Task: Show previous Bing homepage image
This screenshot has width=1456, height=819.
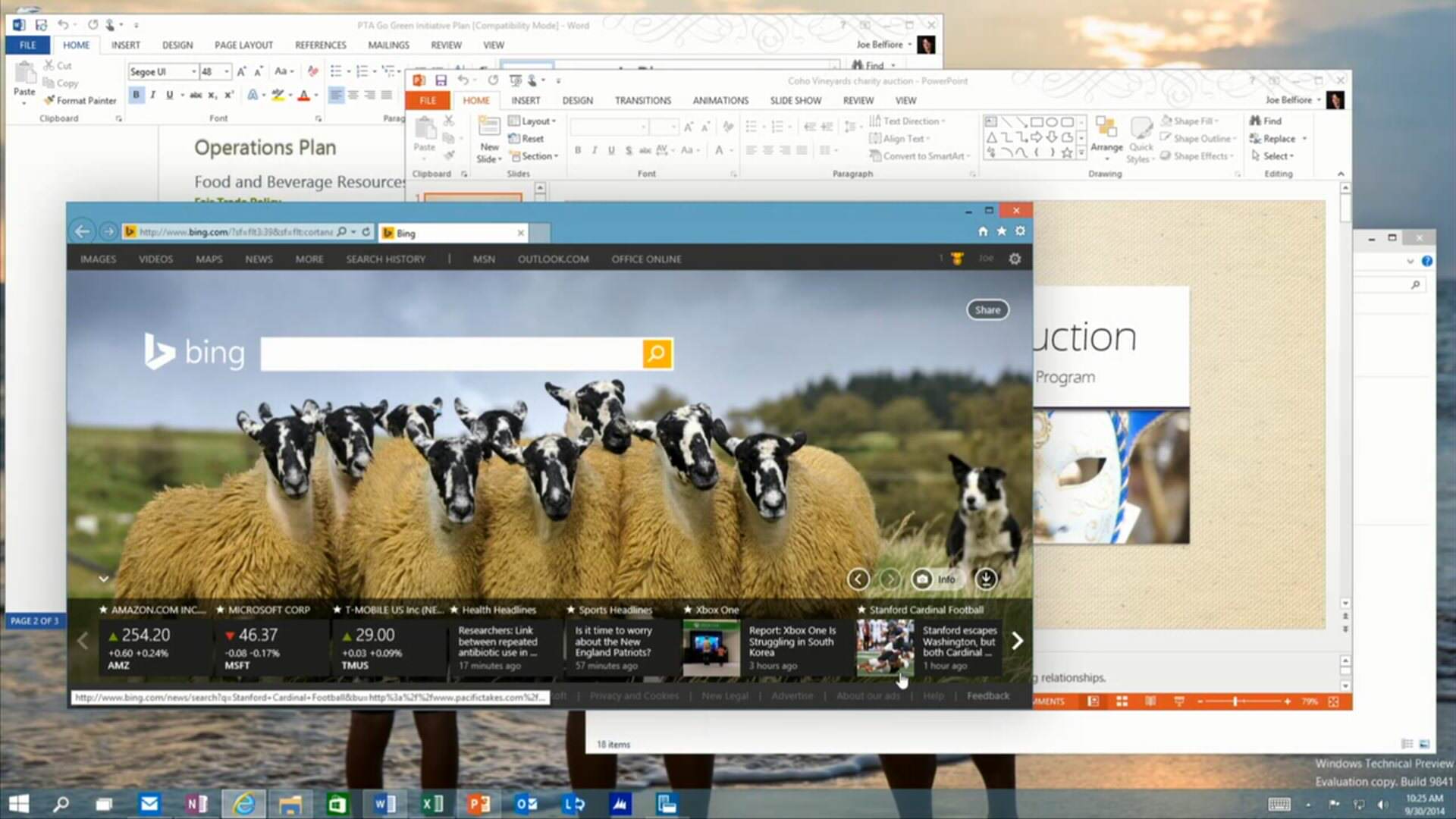Action: (858, 579)
